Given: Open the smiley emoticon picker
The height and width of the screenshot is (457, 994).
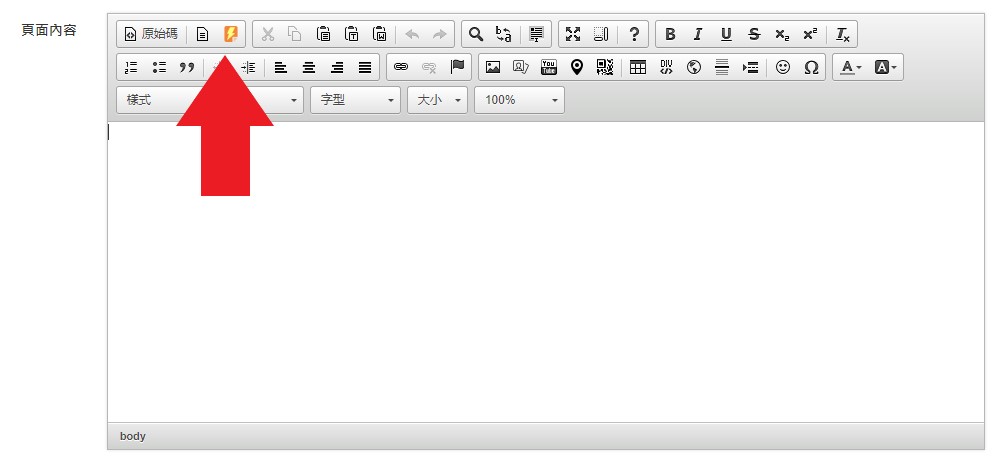Looking at the screenshot, I should coord(783,67).
